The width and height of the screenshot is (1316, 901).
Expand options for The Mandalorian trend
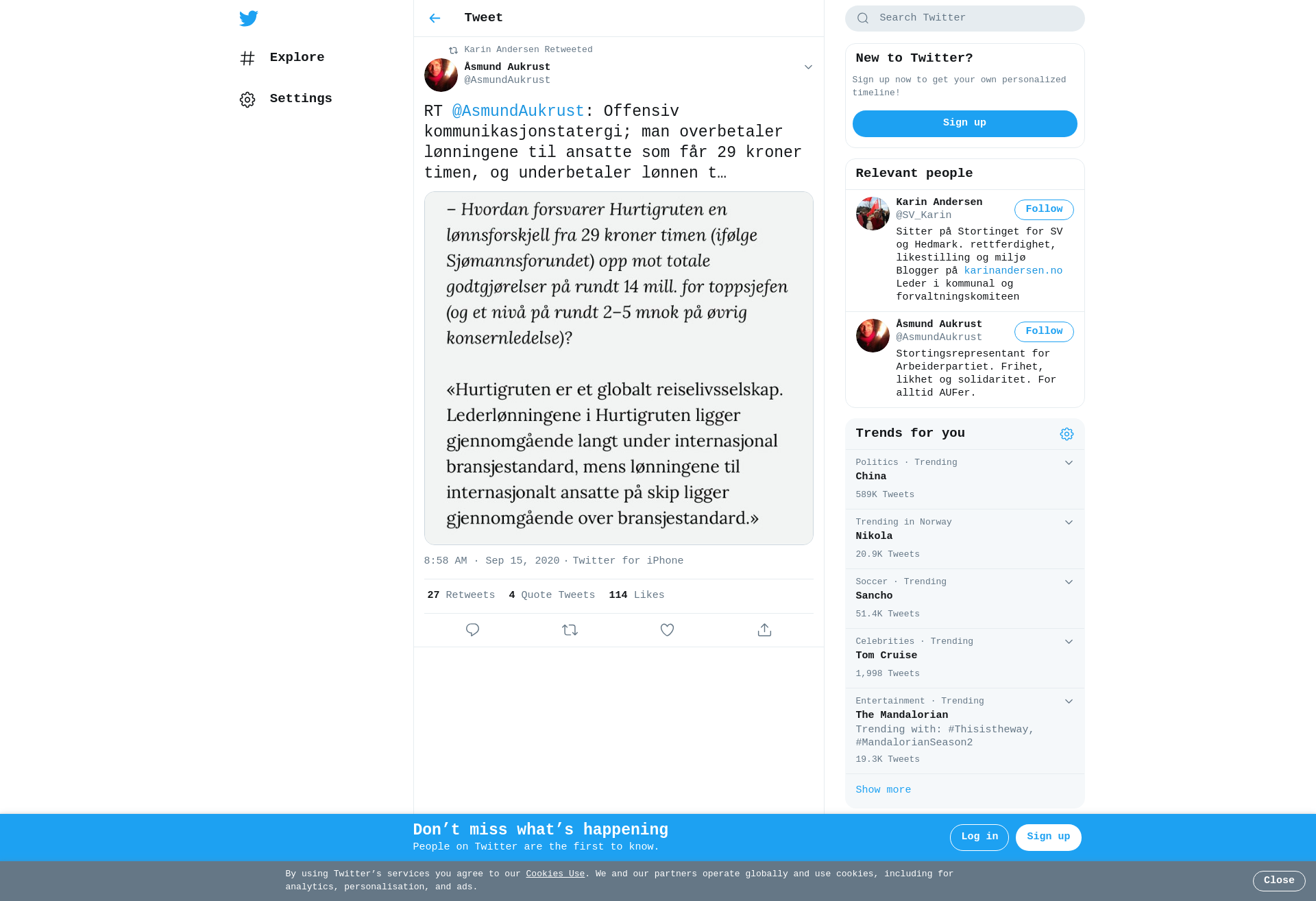tap(1069, 701)
